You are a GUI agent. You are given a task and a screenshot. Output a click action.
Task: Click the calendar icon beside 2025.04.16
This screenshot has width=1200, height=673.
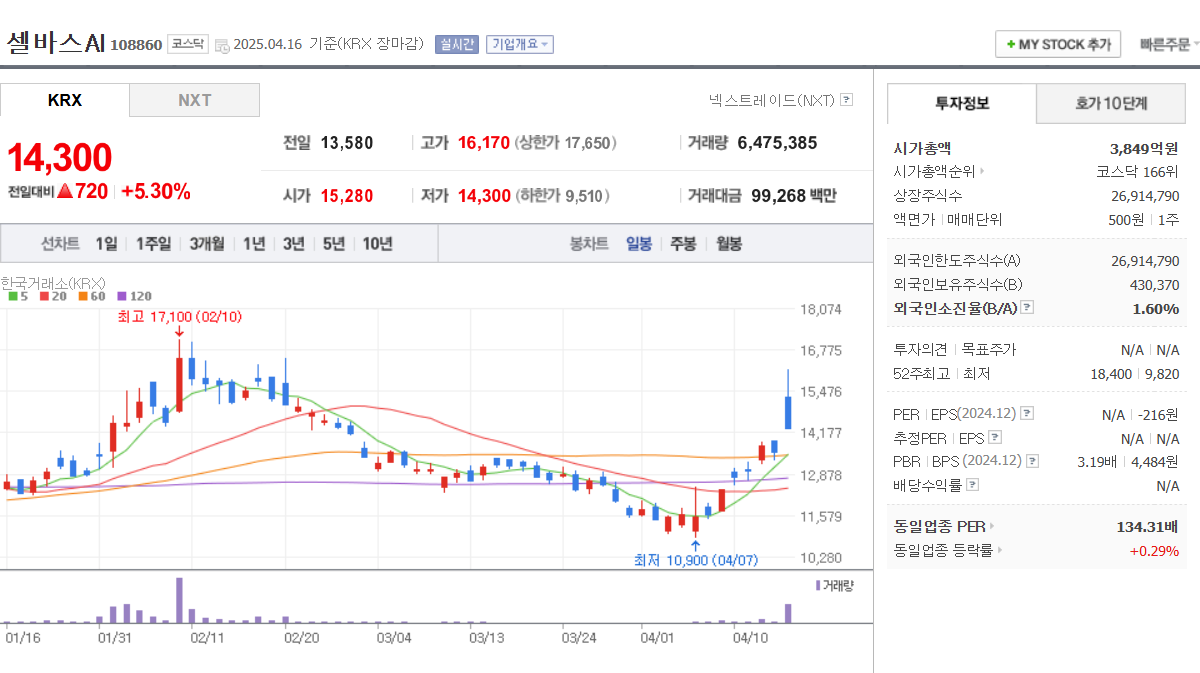coord(221,44)
